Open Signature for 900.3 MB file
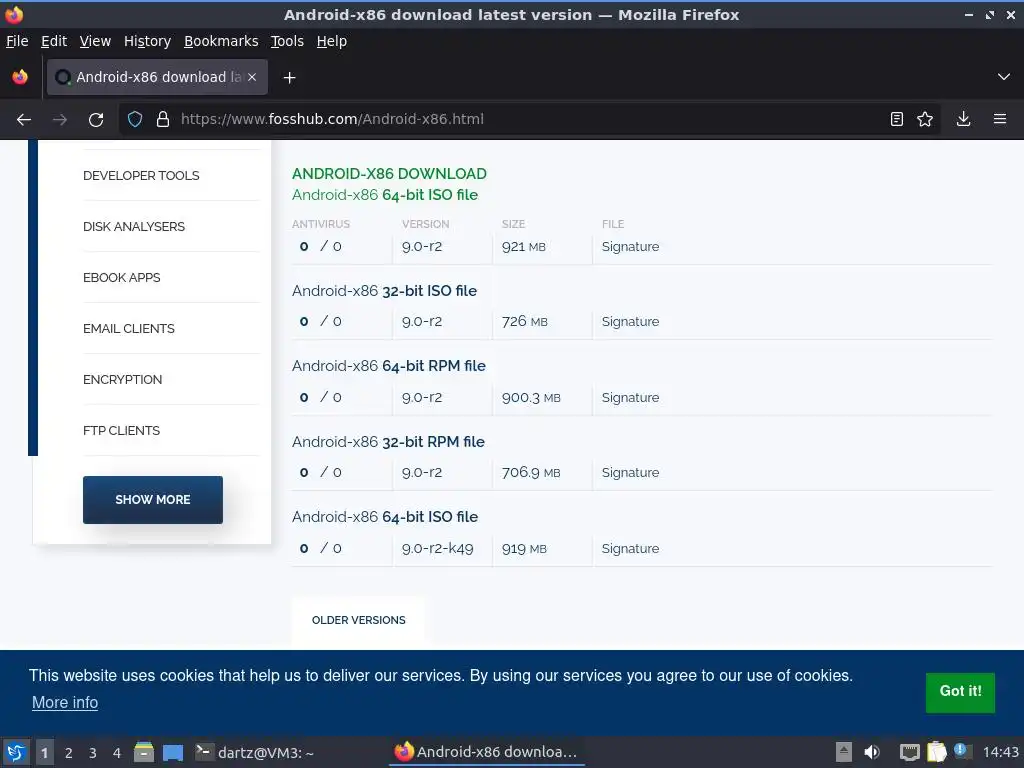The image size is (1024, 768). [x=630, y=398]
